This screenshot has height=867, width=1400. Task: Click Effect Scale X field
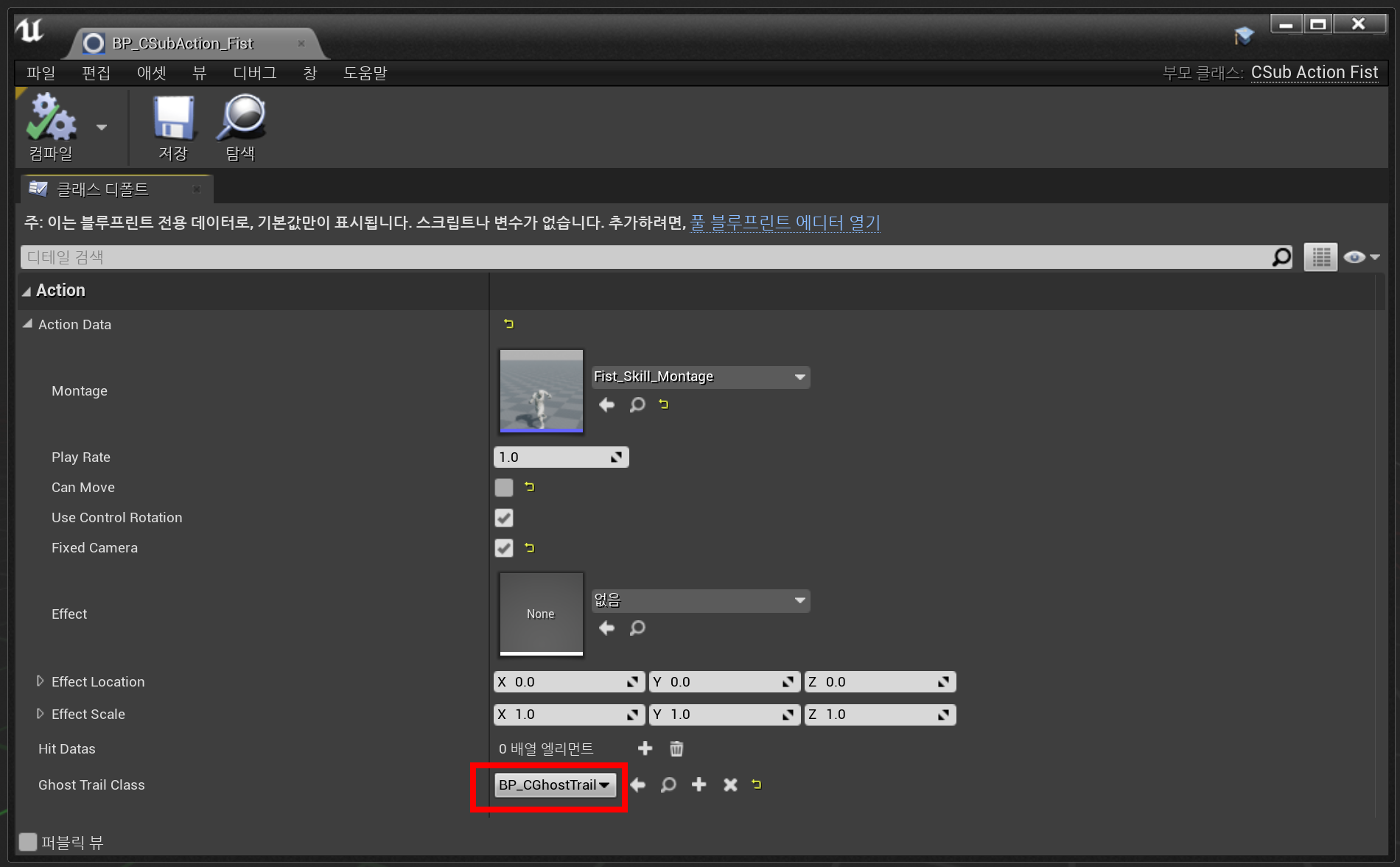pyautogui.click(x=569, y=715)
